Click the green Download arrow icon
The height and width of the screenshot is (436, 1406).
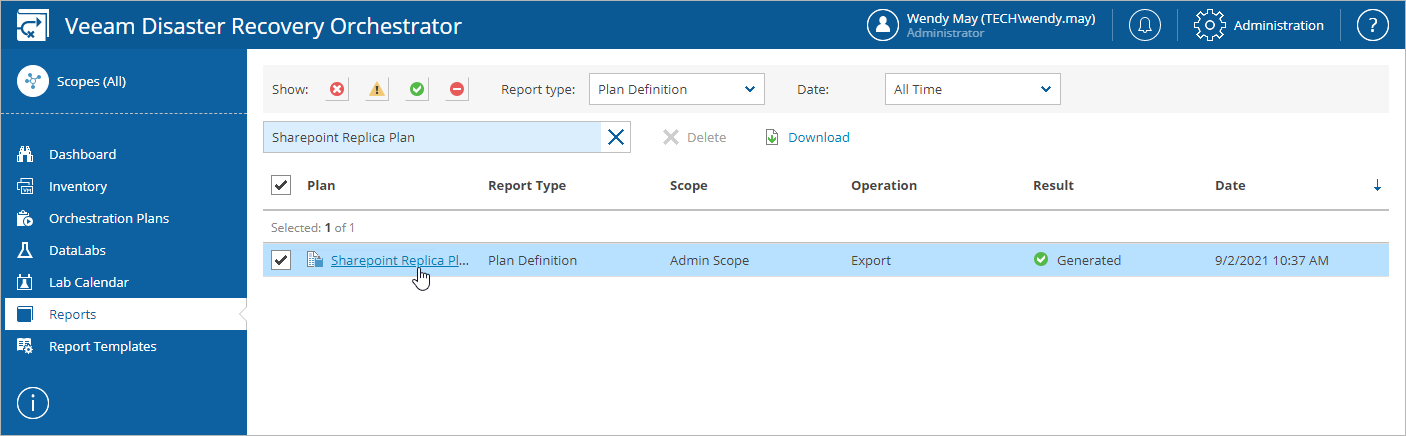tap(772, 137)
